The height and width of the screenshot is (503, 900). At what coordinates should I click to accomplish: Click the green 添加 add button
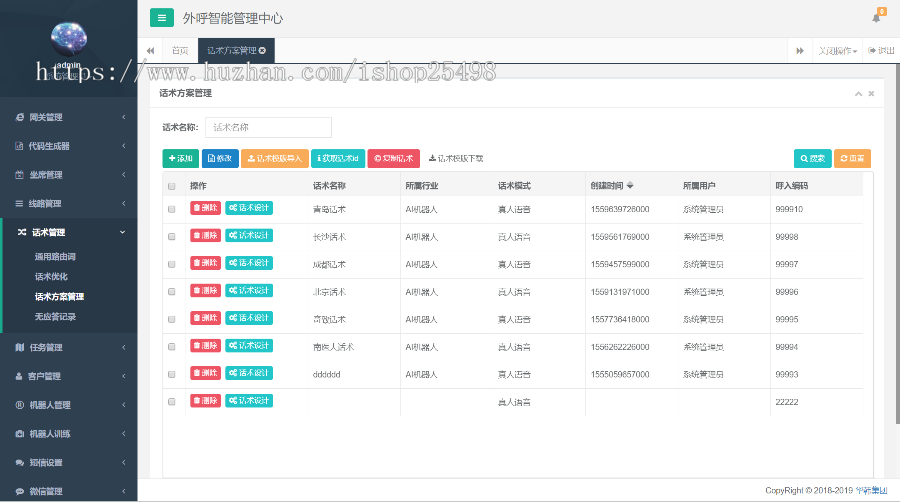[x=180, y=158]
